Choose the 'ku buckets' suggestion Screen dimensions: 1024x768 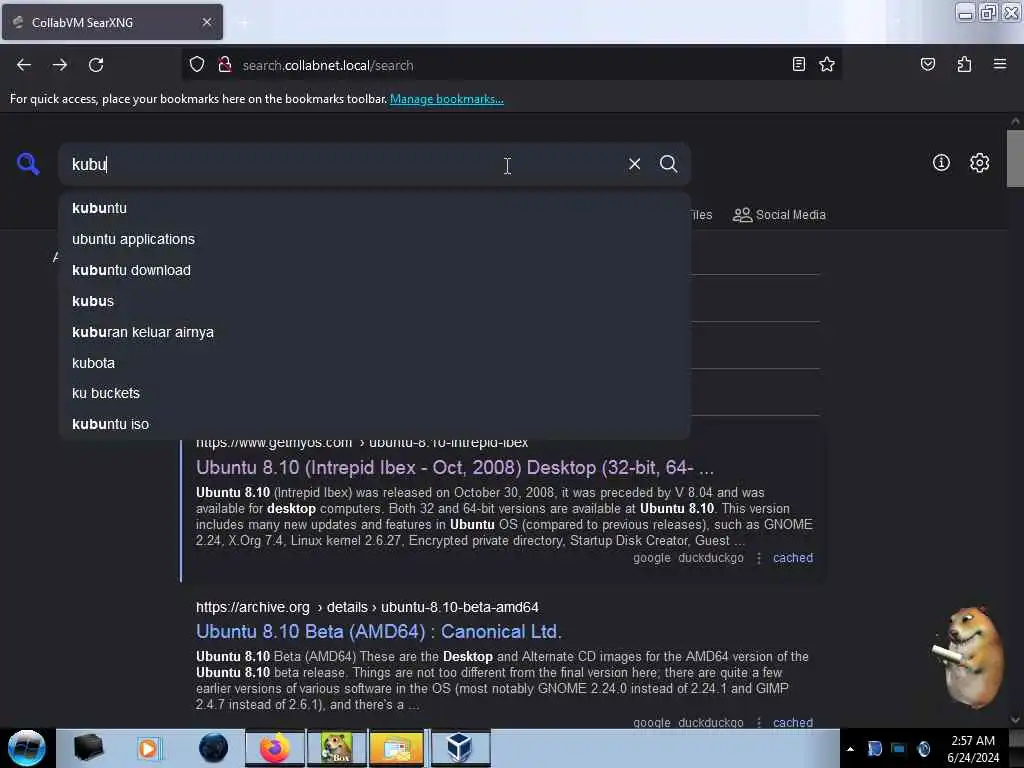(x=375, y=393)
